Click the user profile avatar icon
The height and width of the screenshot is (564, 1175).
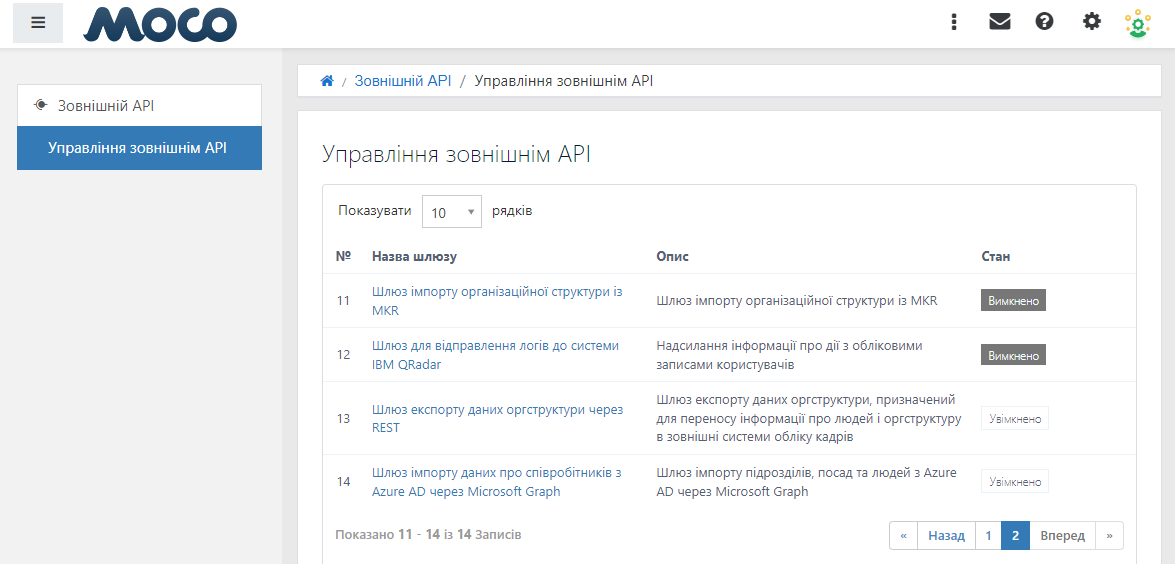1138,23
